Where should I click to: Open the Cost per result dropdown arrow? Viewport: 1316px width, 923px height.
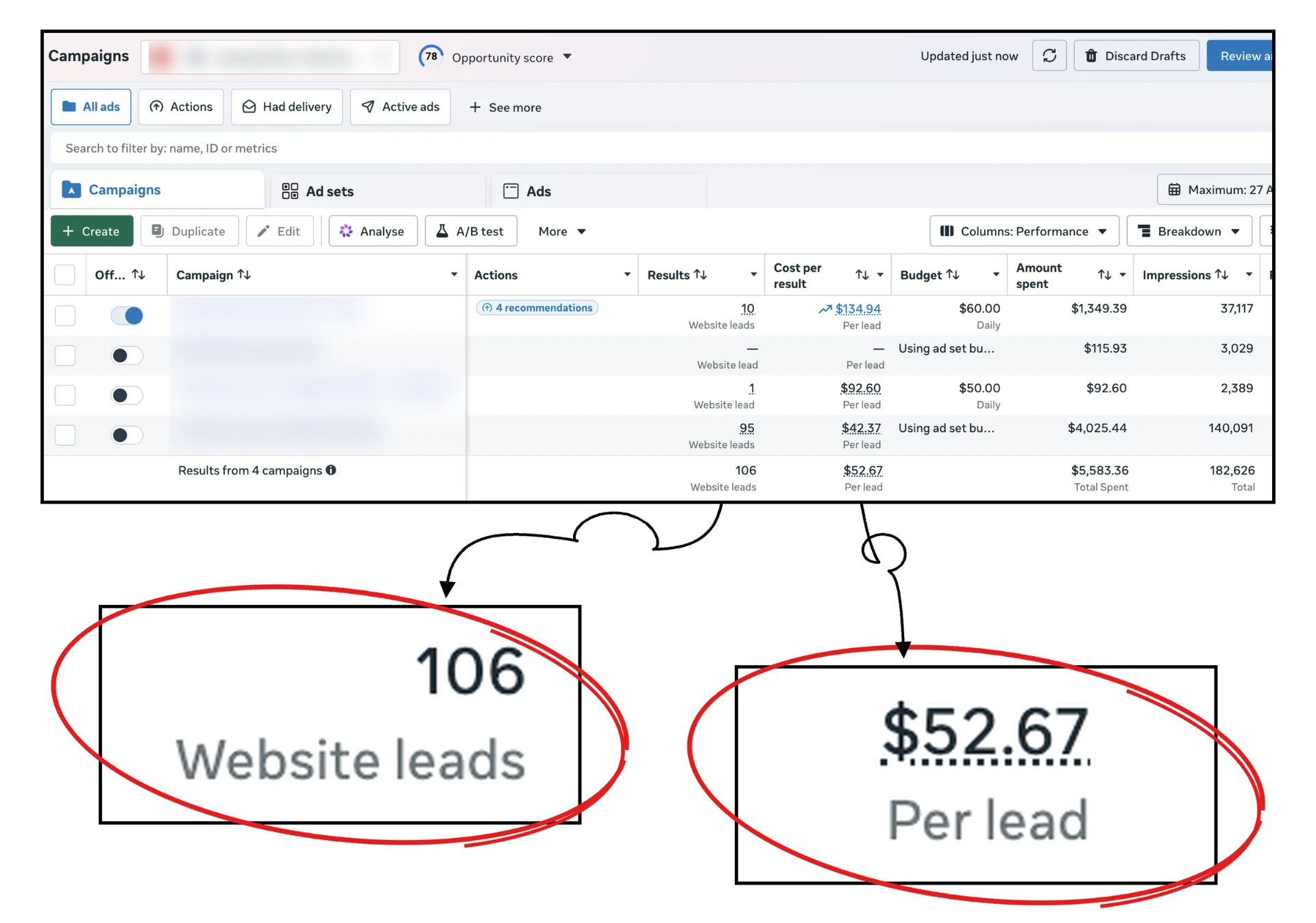coord(880,275)
